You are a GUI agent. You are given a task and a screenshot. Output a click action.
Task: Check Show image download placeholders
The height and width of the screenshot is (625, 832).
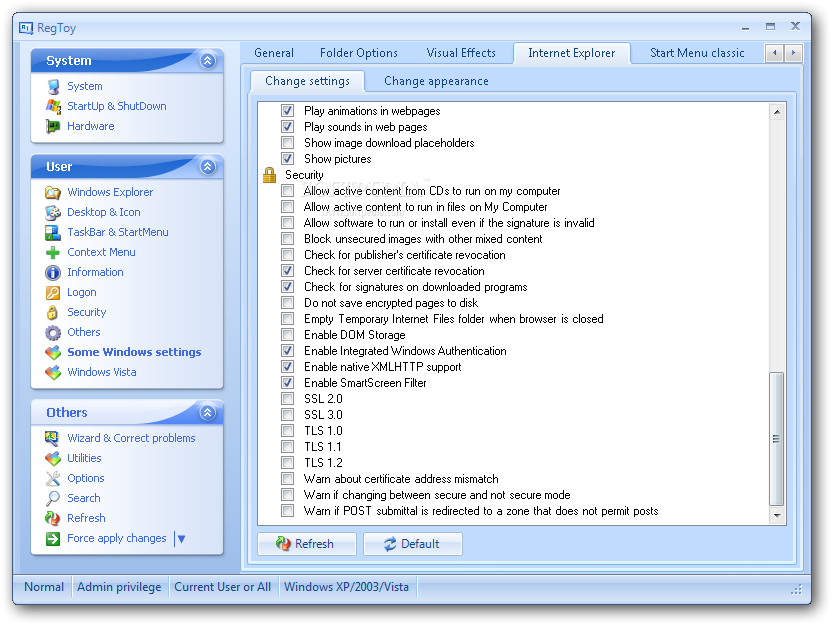click(288, 143)
